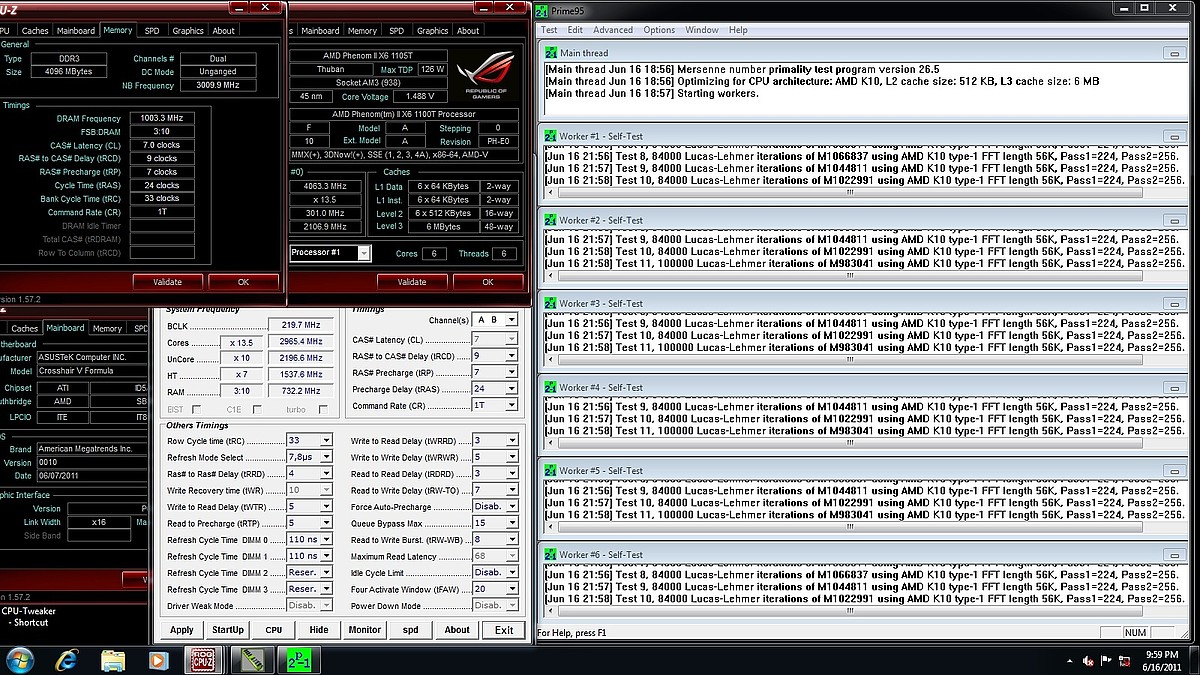Toggle the EIST checkbox
The width and height of the screenshot is (1200, 675).
pos(196,409)
